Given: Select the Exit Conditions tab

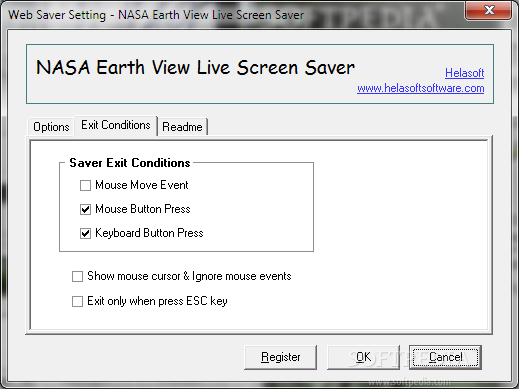Looking at the screenshot, I should [116, 125].
